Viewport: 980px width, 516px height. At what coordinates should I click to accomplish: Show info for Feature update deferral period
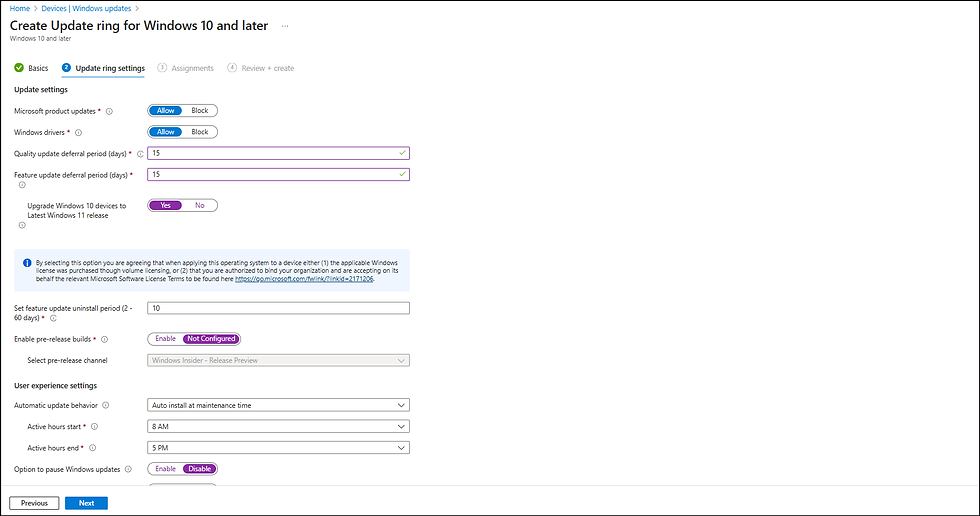pos(22,185)
